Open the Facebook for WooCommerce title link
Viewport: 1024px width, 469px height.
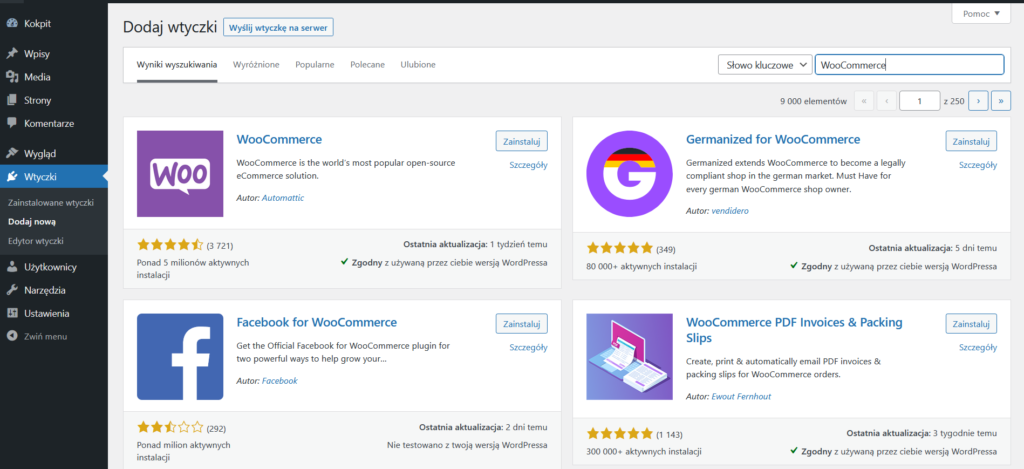pyautogui.click(x=317, y=323)
